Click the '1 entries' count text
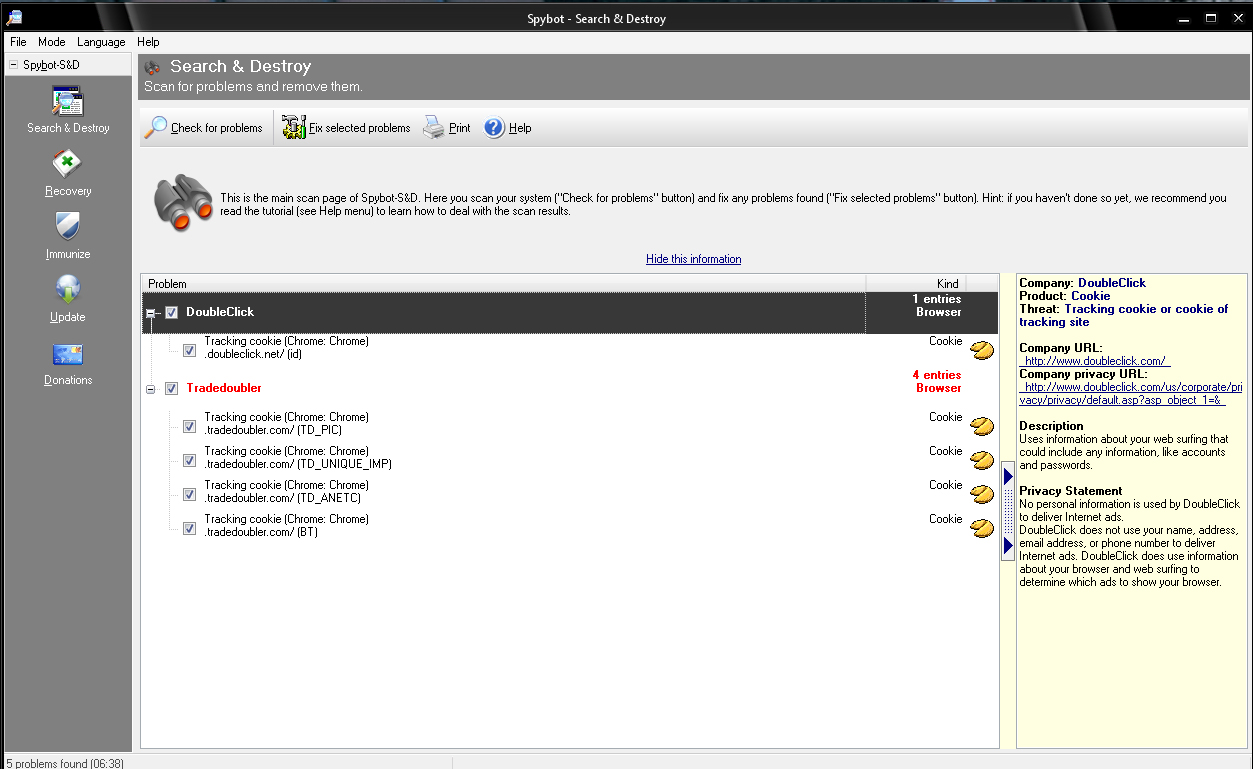Viewport: 1253px width, 769px height. point(937,299)
